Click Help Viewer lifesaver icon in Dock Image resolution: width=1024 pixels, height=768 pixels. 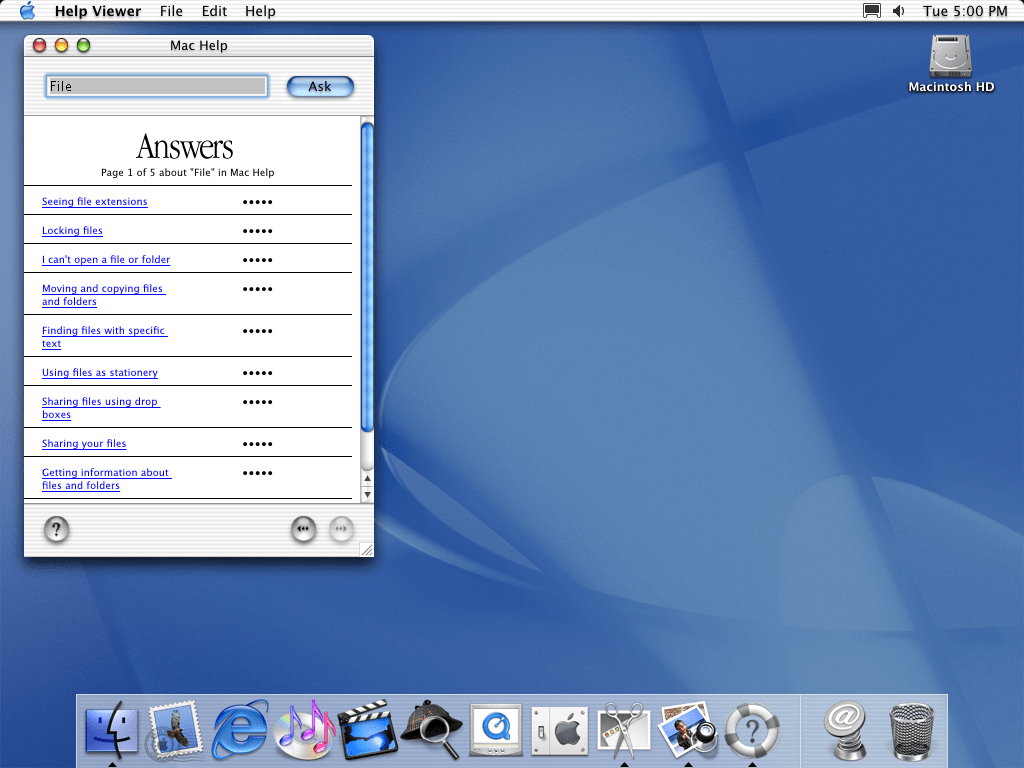coord(752,730)
